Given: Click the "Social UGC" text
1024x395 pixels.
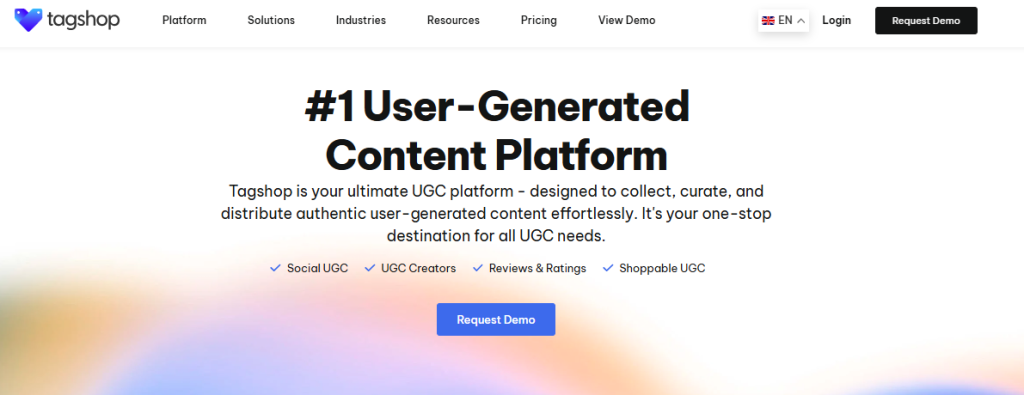Looking at the screenshot, I should click(317, 268).
